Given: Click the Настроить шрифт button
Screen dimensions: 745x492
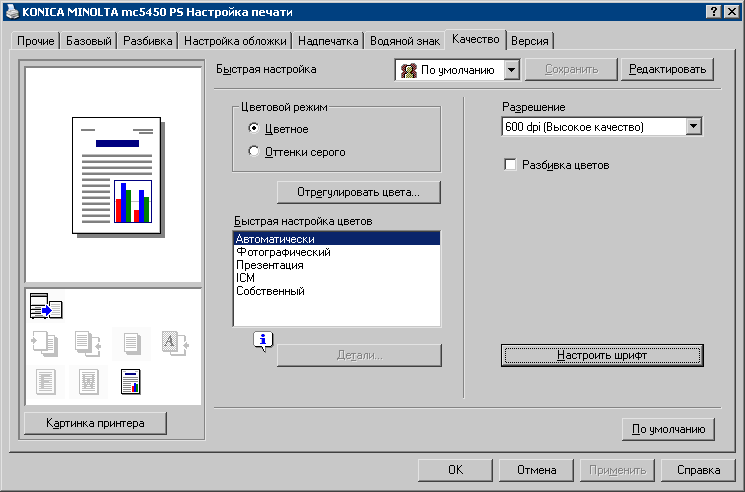Looking at the screenshot, I should 602,355.
